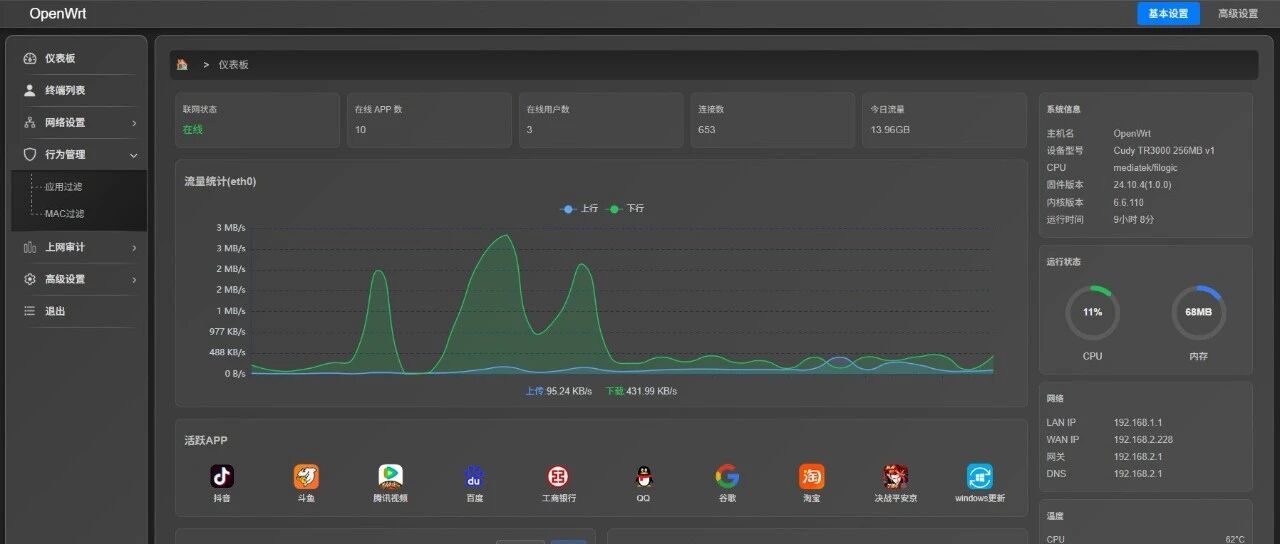Switch to the 基本设置 top tab
Screen dimensions: 1280x544
[1168, 14]
